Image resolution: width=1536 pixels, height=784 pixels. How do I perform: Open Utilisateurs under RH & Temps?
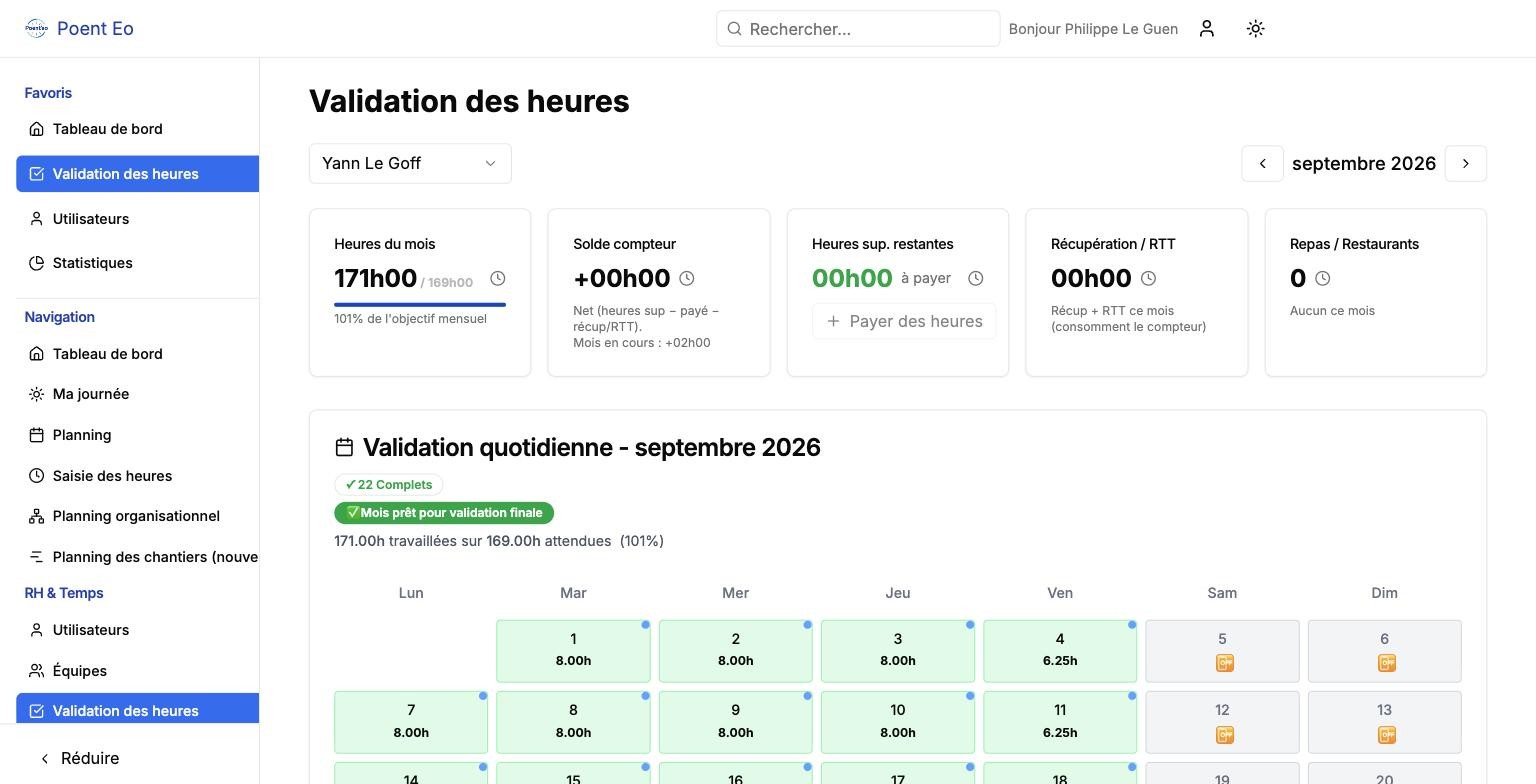pos(137,630)
